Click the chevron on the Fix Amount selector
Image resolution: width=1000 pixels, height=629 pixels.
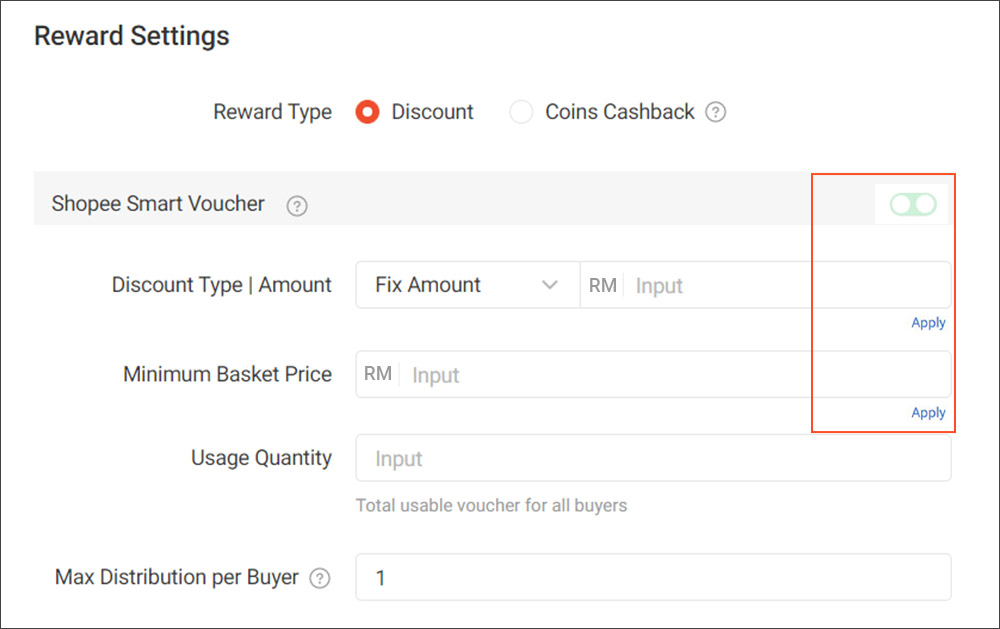(550, 285)
